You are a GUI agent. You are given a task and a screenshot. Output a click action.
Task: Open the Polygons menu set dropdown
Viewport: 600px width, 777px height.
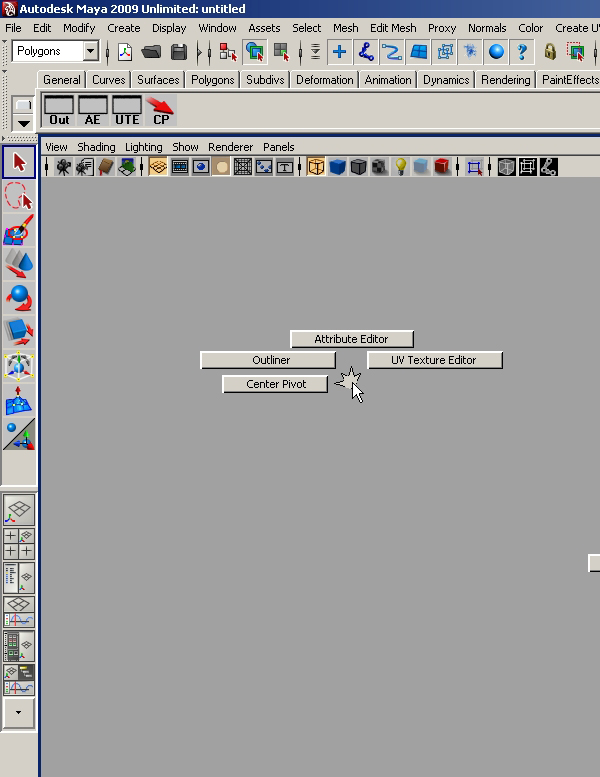tap(91, 51)
